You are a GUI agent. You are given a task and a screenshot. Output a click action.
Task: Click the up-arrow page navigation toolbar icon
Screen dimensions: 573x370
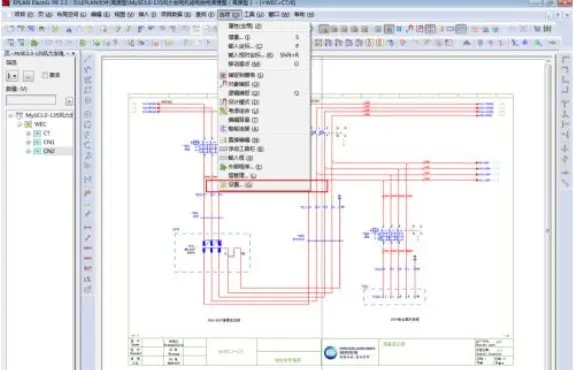coord(467,43)
